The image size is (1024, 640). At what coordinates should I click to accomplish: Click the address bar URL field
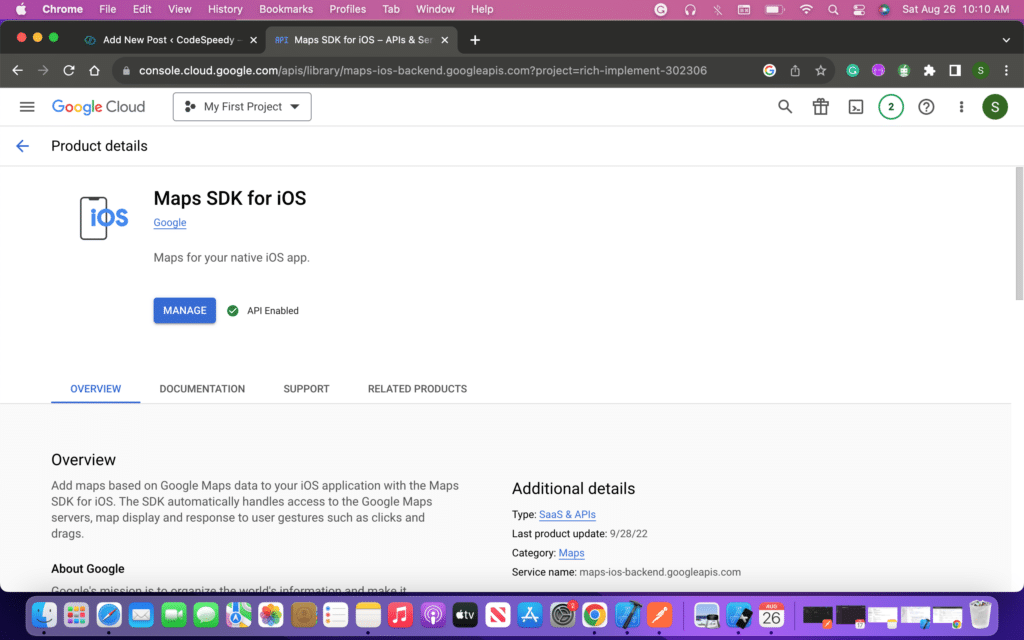(420, 71)
